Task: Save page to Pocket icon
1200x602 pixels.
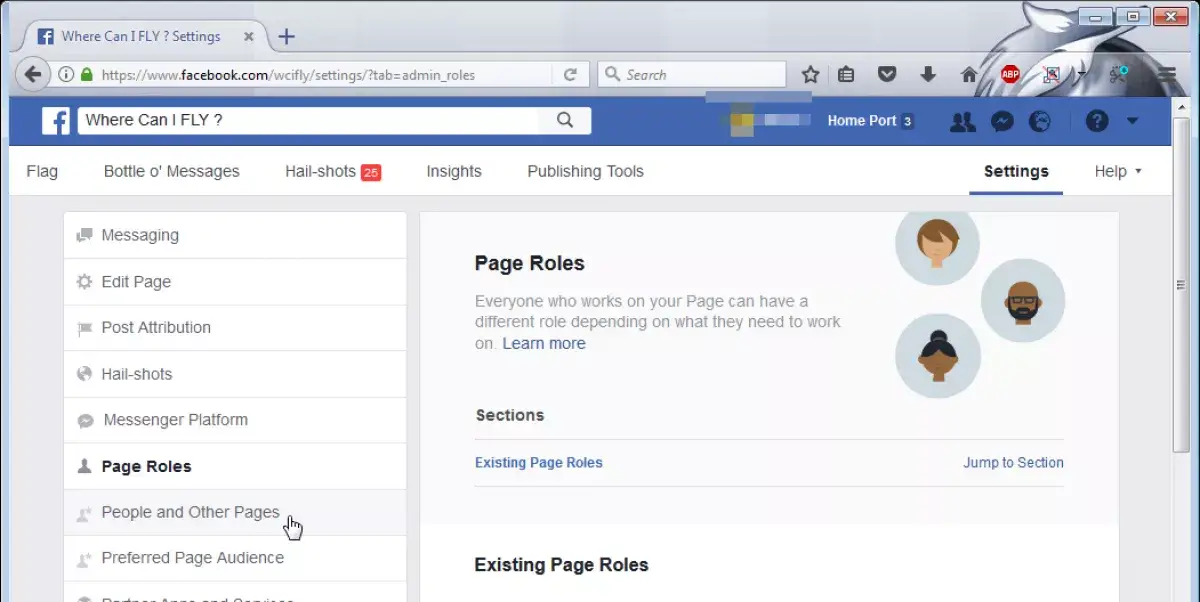Action: tap(886, 75)
